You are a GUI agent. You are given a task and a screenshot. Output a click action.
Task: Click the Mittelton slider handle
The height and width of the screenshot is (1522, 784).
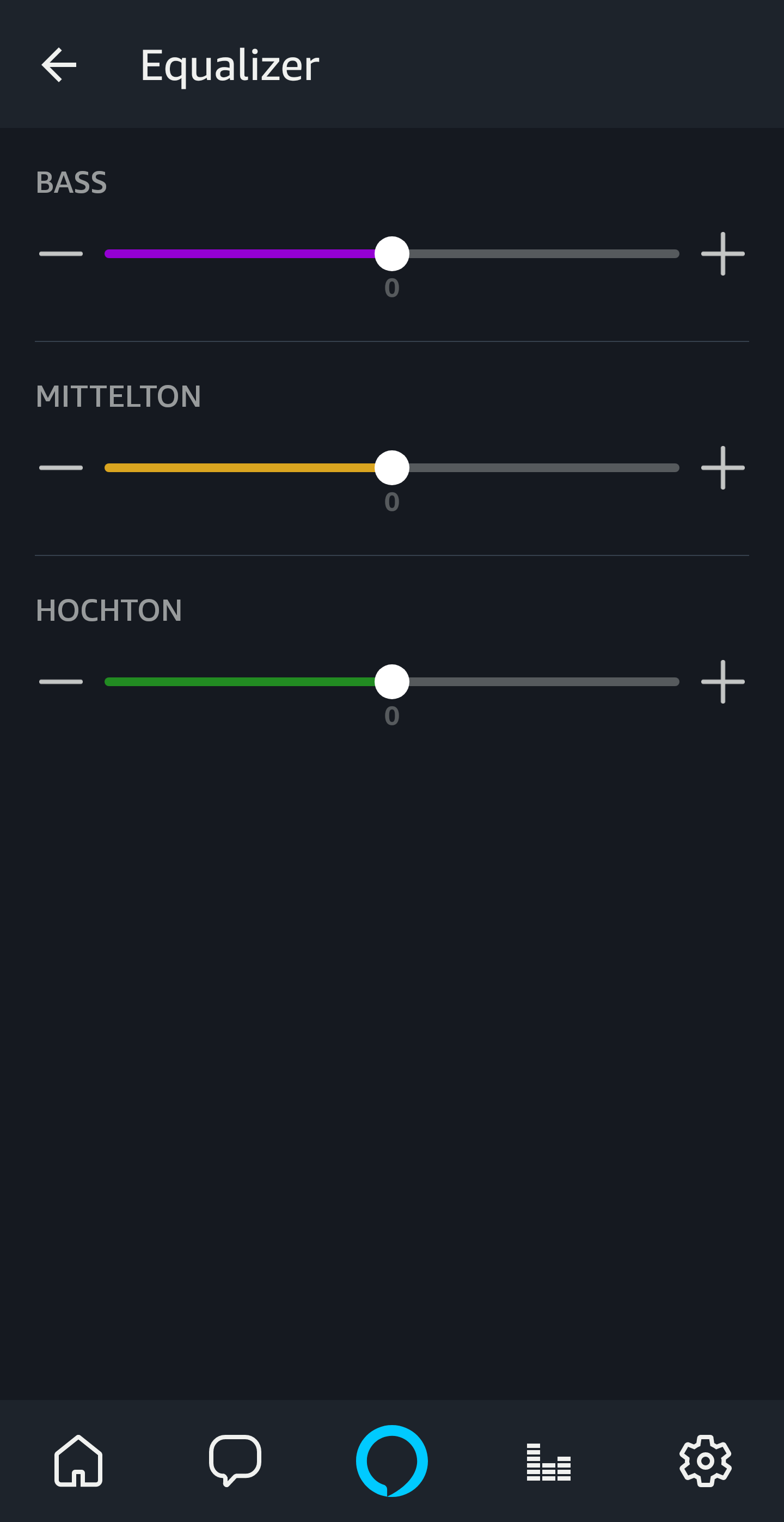pos(391,468)
